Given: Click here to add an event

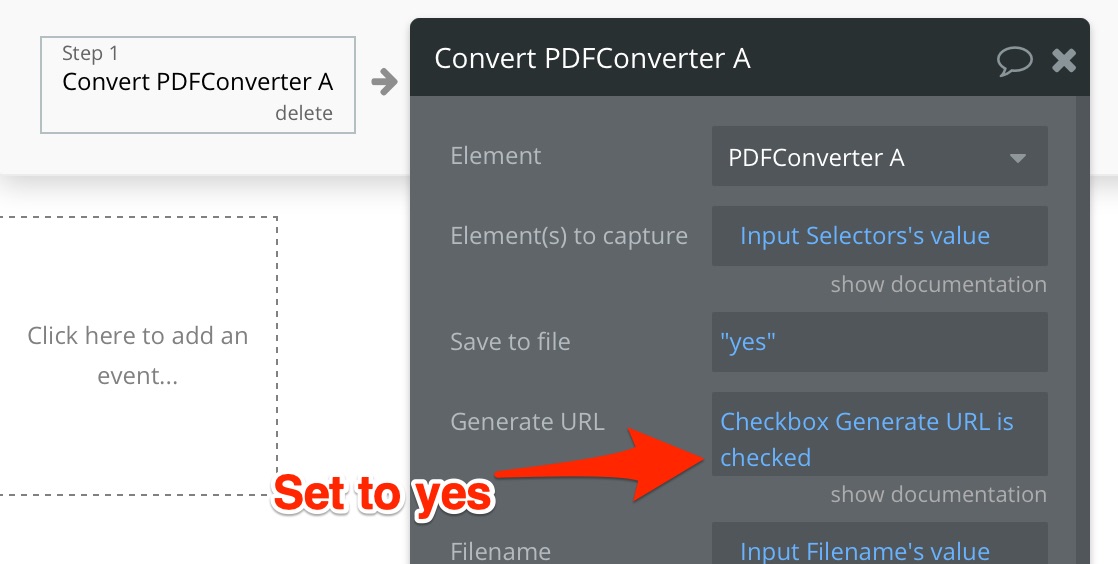Looking at the screenshot, I should point(138,355).
